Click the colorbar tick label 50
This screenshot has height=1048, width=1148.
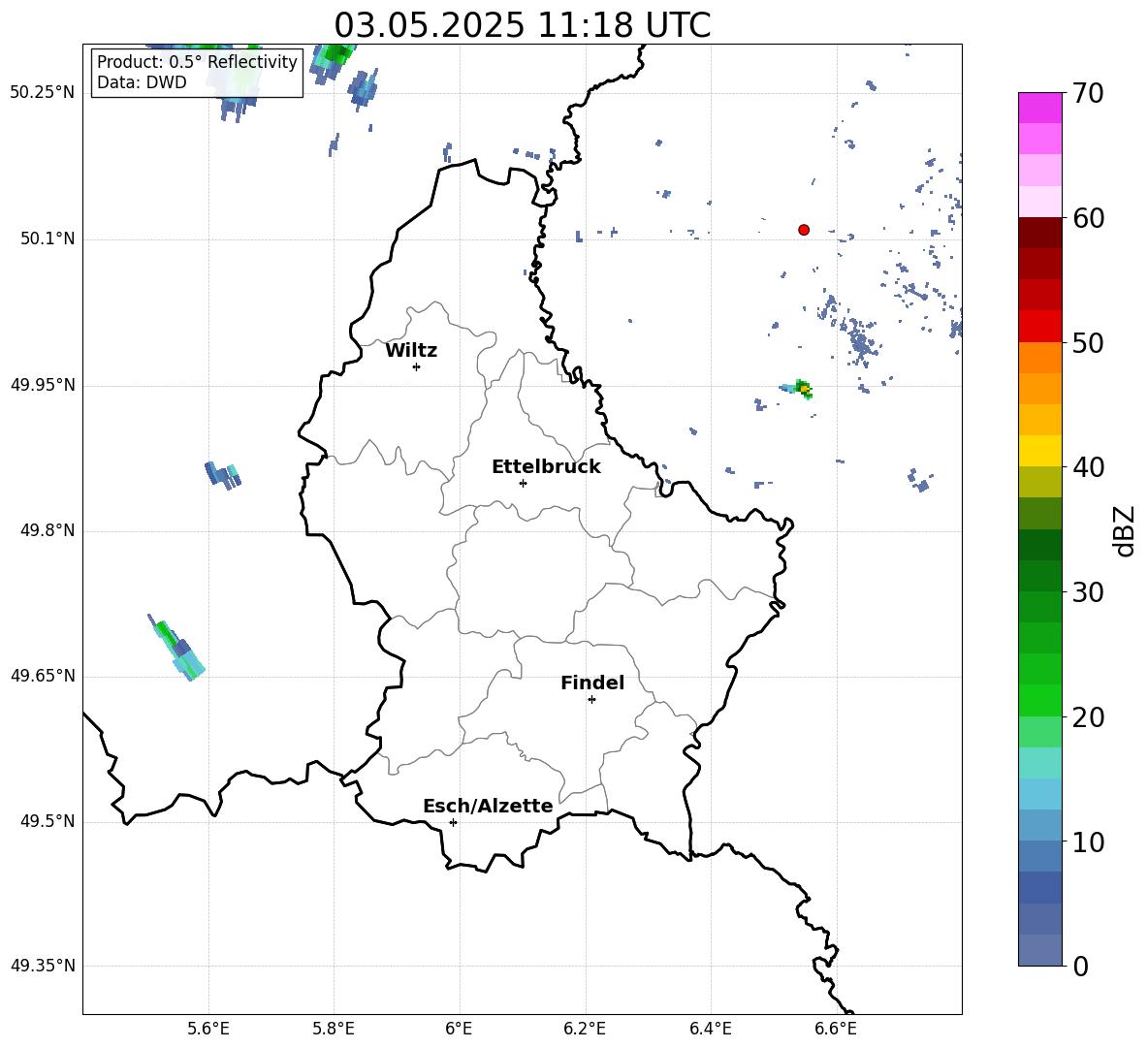pos(1088,343)
